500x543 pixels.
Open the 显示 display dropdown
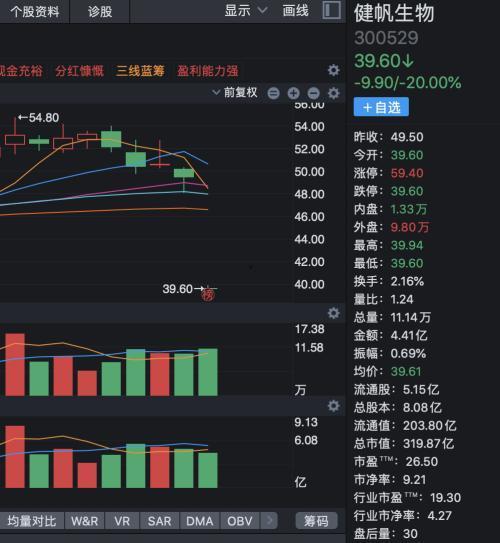246,11
